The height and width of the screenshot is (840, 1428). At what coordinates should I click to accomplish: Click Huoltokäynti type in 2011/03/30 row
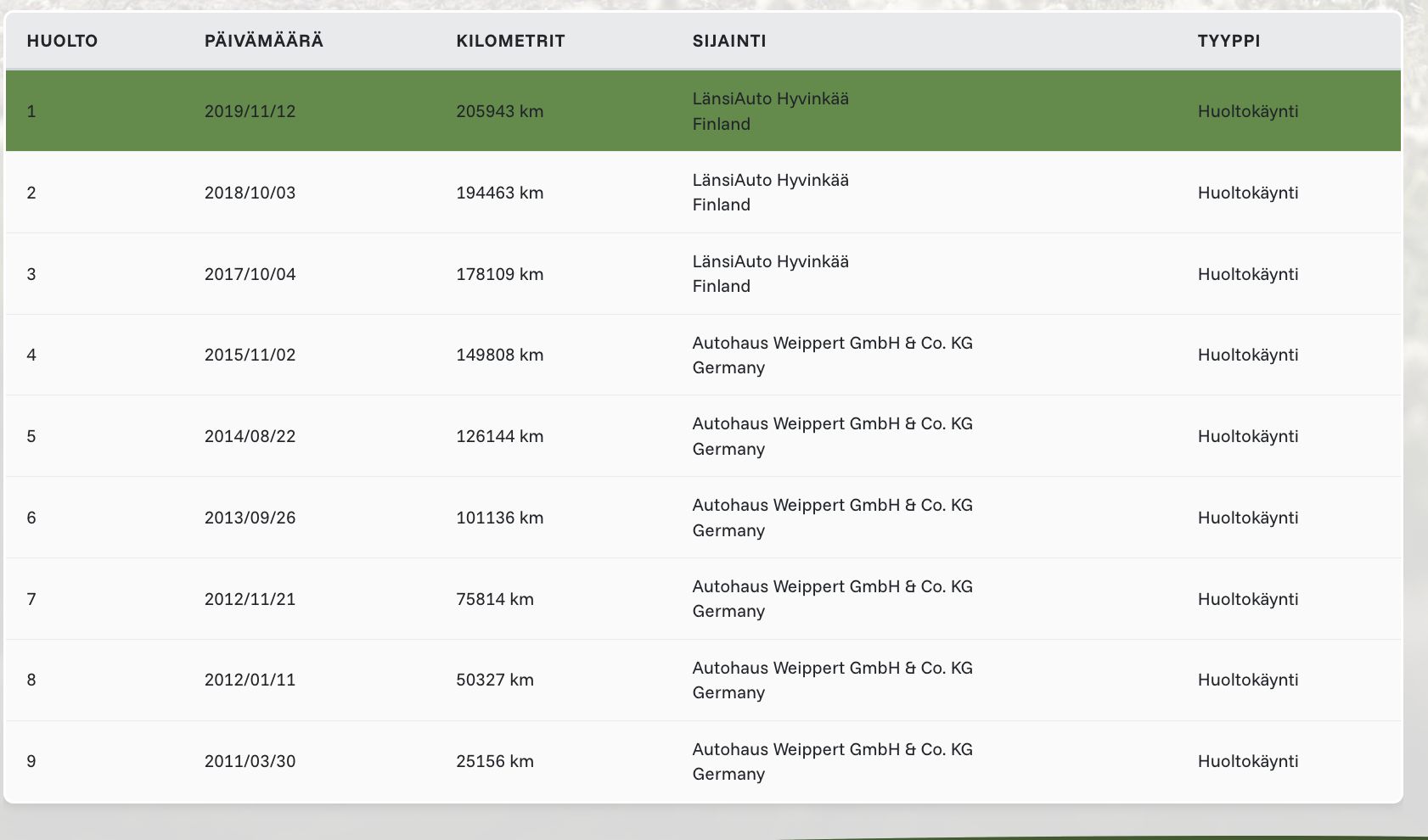(1248, 761)
